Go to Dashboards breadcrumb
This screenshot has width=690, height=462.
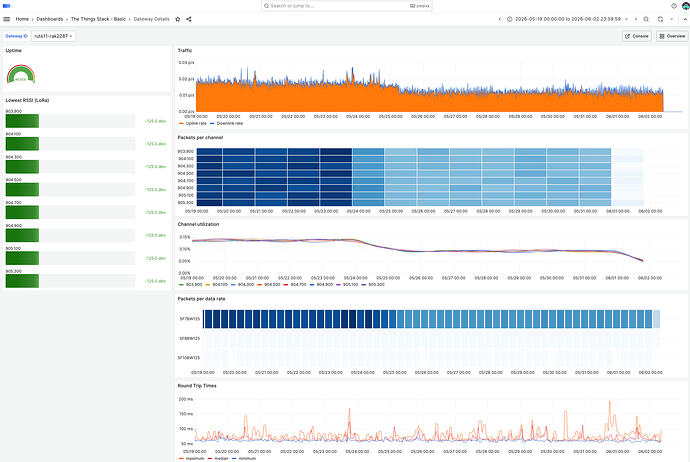tap(49, 19)
